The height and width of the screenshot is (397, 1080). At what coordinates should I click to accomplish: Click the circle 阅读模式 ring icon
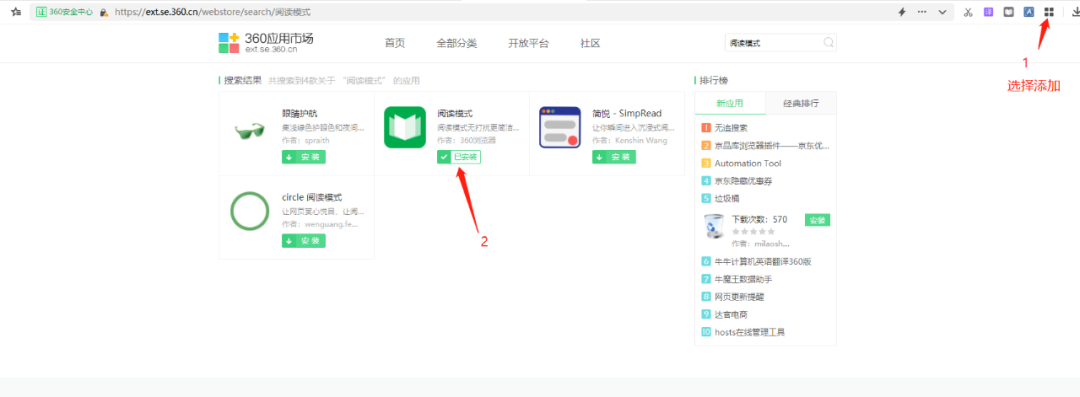point(249,212)
